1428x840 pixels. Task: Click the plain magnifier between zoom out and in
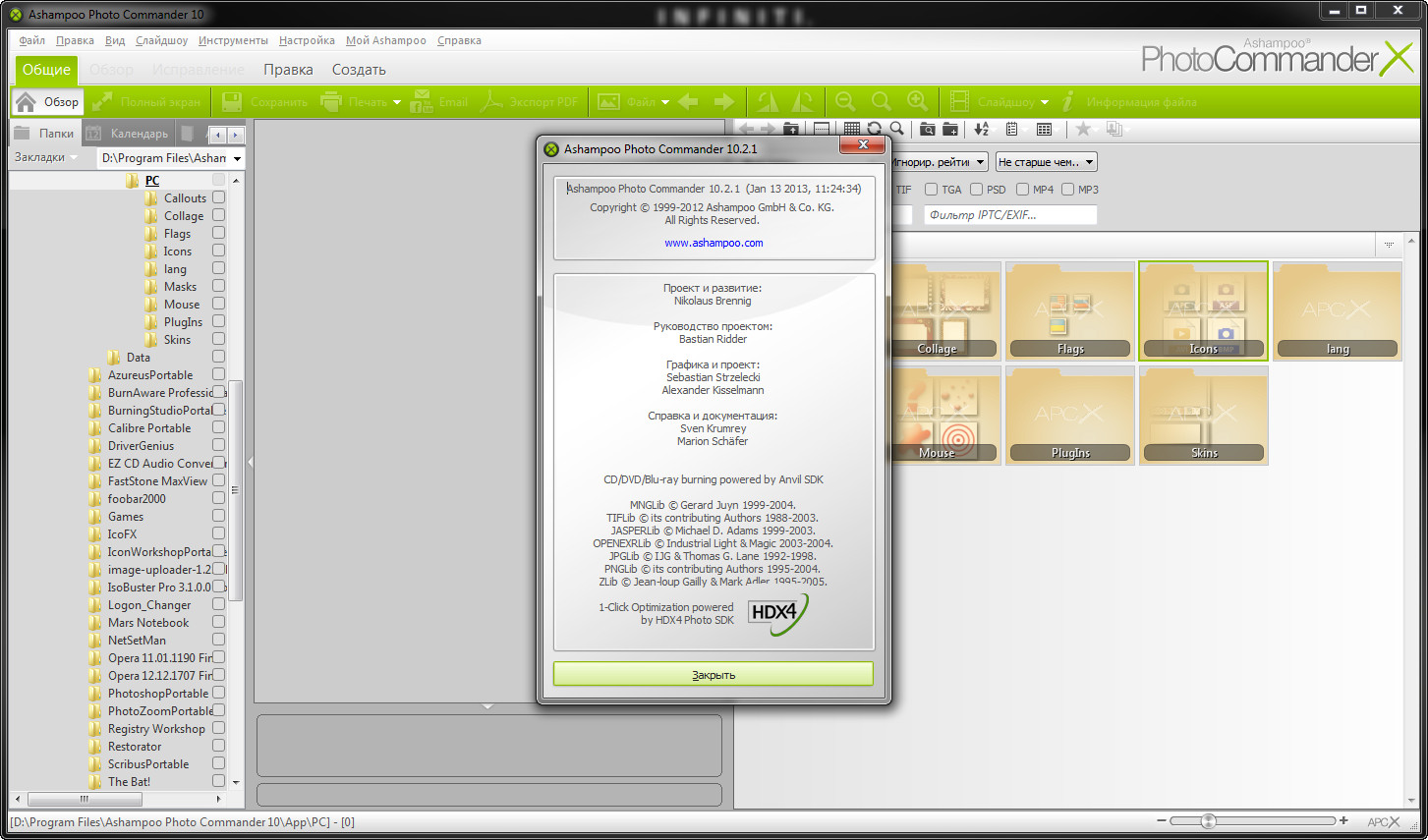point(881,101)
